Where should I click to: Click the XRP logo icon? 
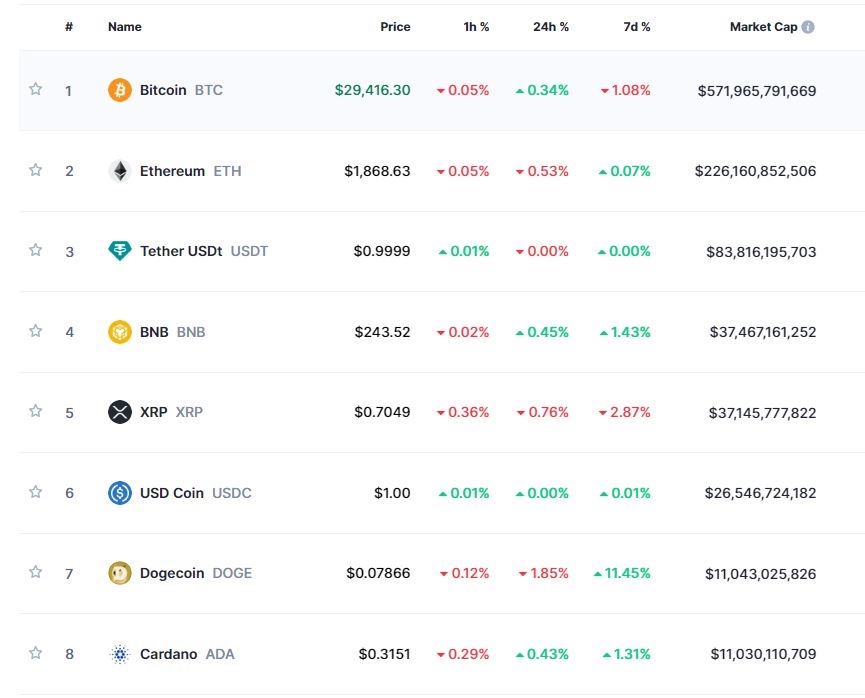[x=119, y=412]
